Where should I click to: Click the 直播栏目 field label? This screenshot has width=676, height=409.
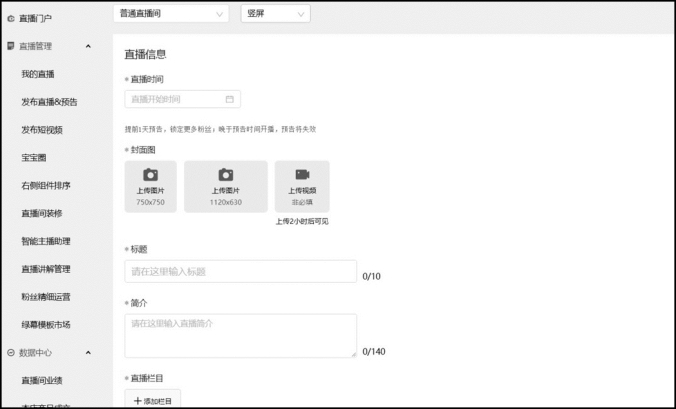point(147,378)
